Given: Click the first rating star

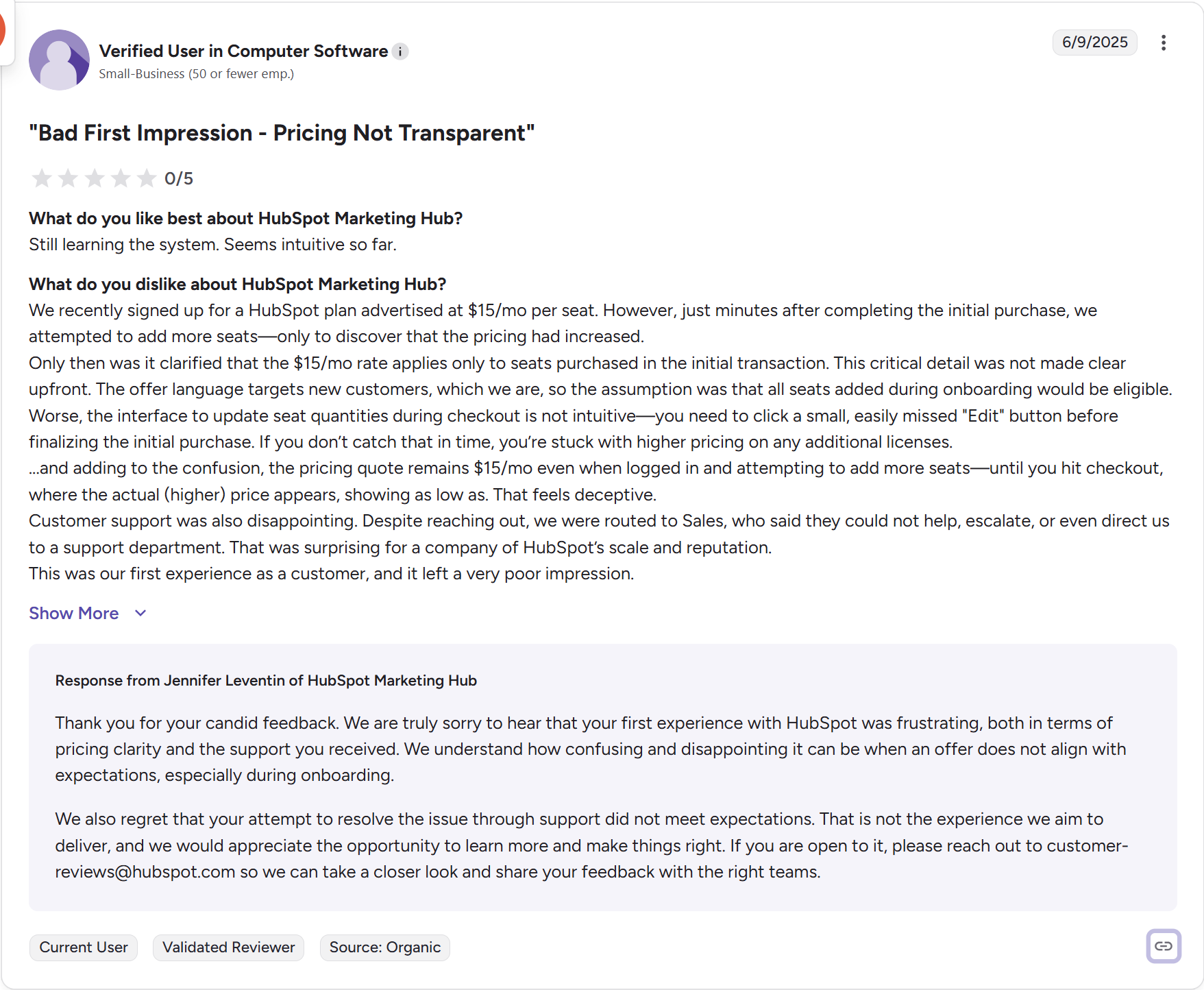Looking at the screenshot, I should tap(42, 178).
